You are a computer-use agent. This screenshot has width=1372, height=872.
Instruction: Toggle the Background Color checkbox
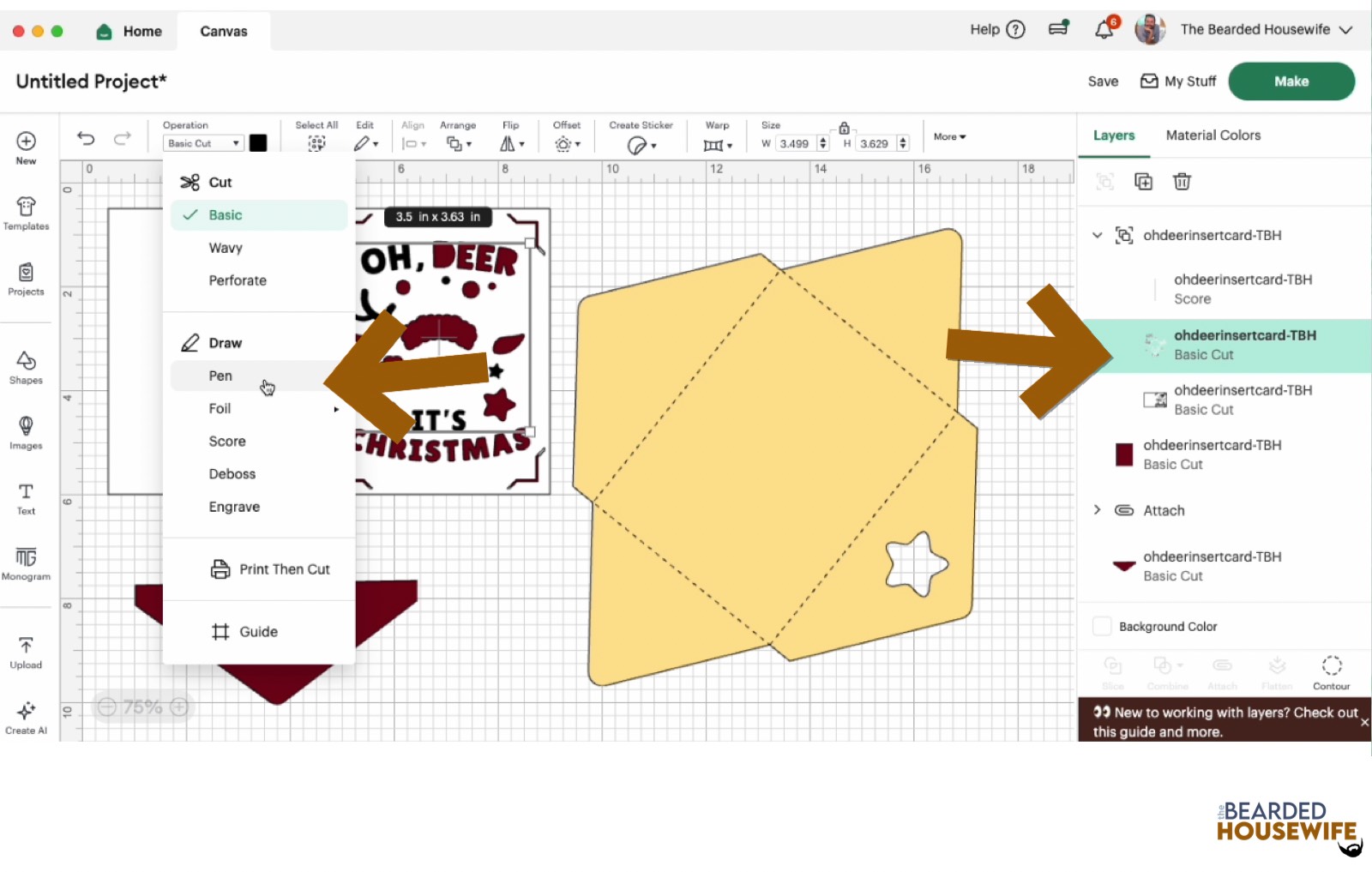pyautogui.click(x=1103, y=627)
